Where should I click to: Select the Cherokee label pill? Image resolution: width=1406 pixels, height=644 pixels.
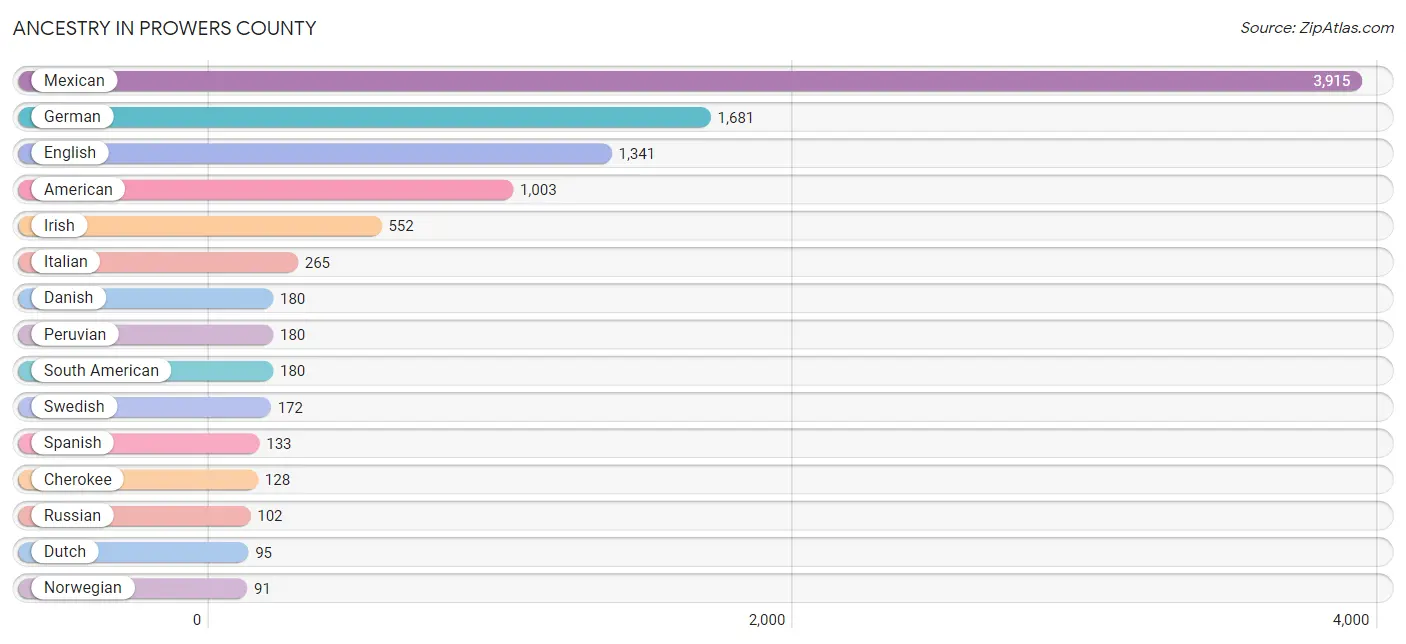tap(78, 480)
